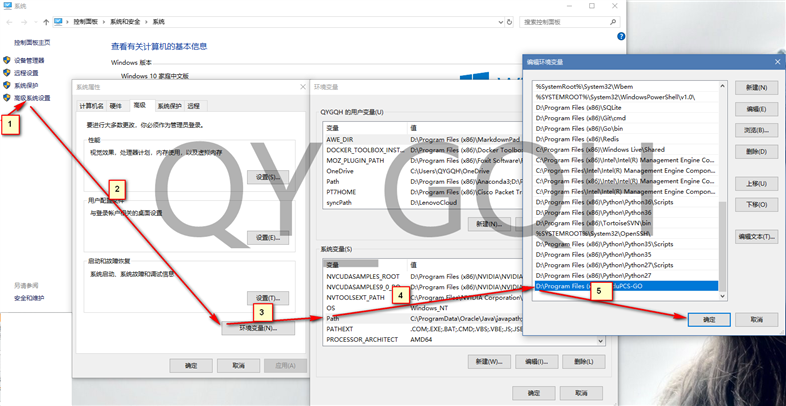
Task: Open the 设备管理器 link
Action: (x=29, y=61)
